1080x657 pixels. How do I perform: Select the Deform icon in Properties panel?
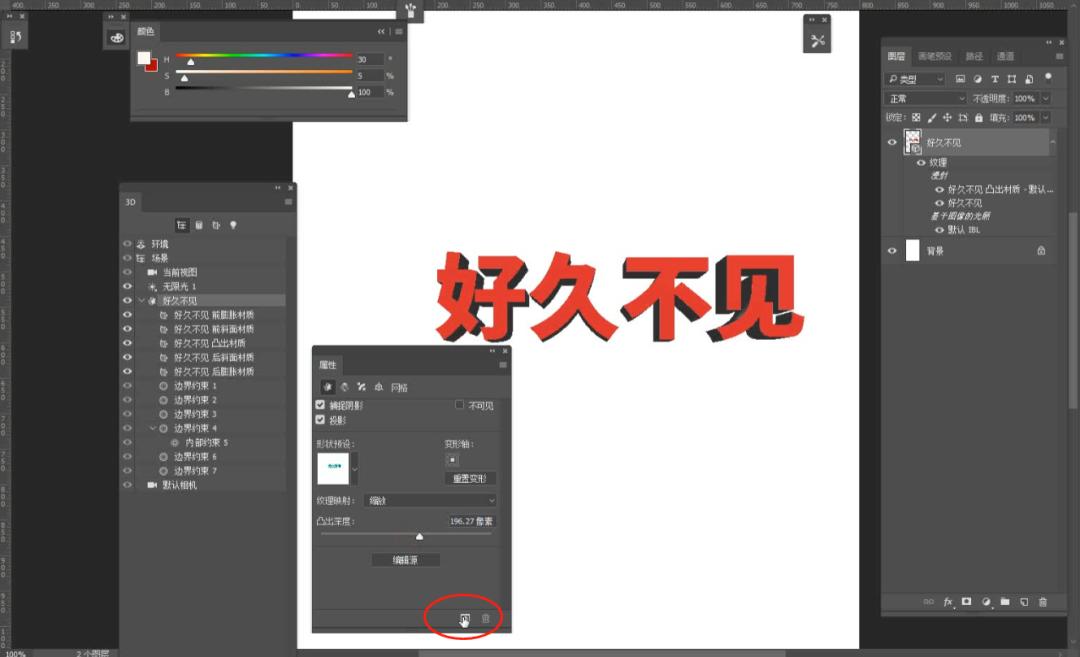click(x=344, y=387)
